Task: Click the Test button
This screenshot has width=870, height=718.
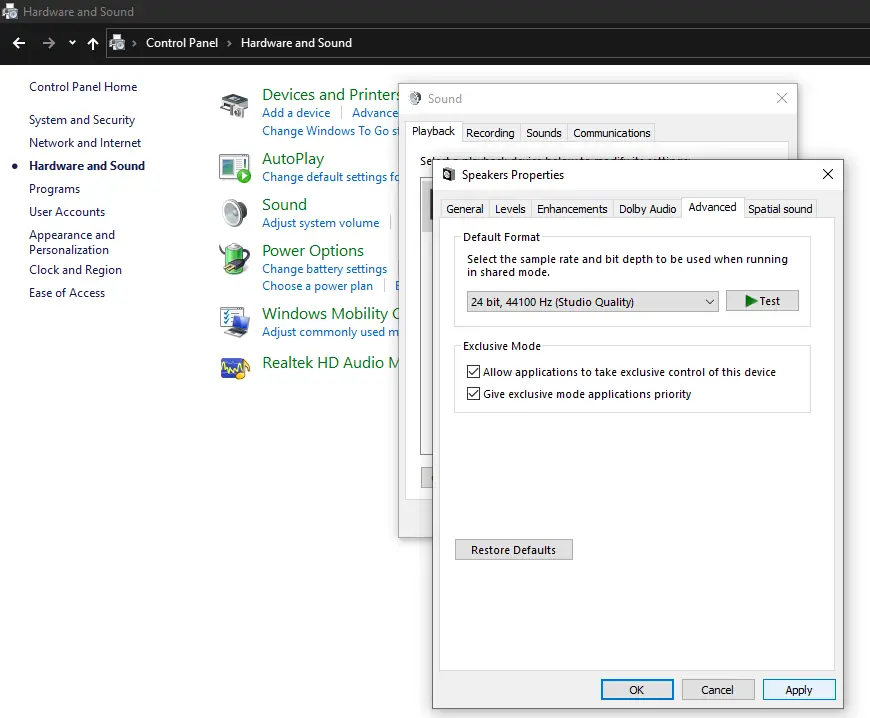Action: pyautogui.click(x=762, y=301)
